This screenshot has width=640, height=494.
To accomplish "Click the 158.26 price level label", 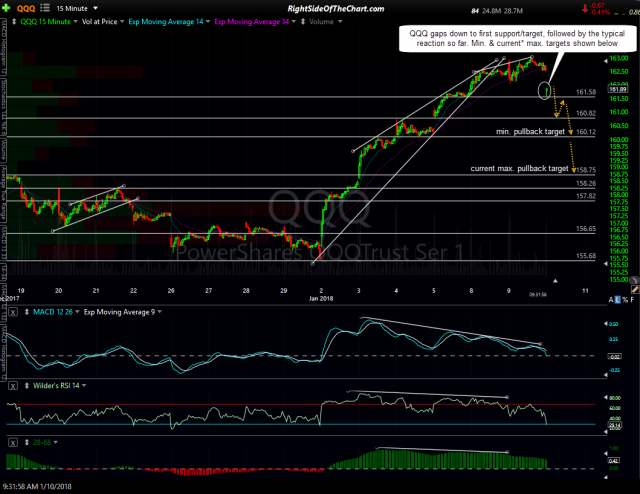I will [586, 184].
